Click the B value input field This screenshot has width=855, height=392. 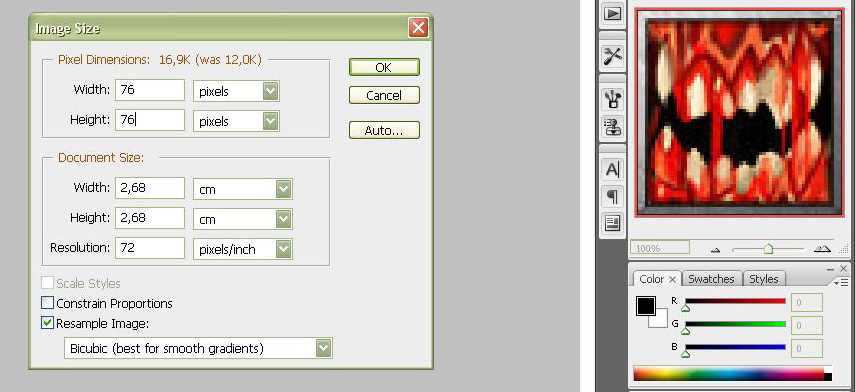pos(806,348)
